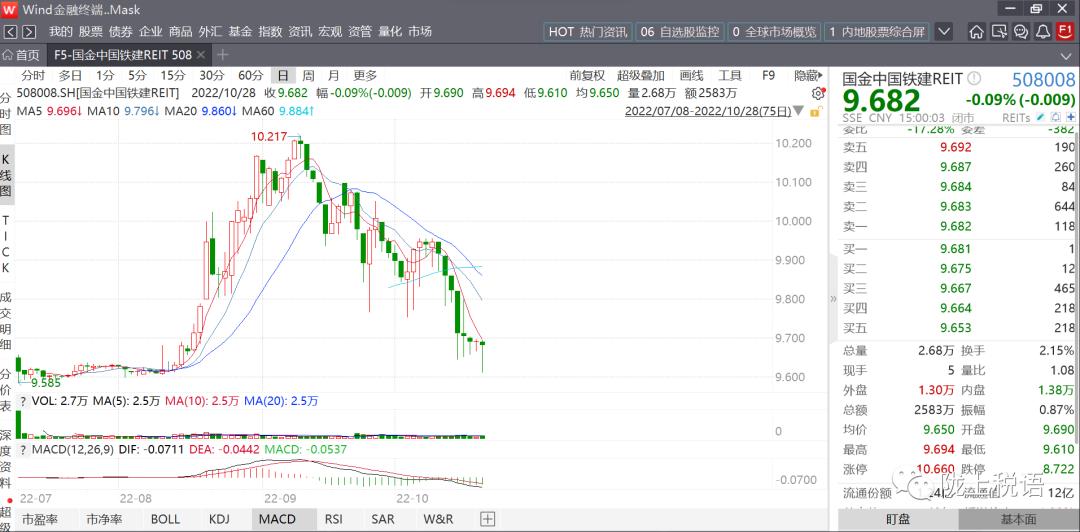Open the 前复权 adjustment dropdown
1080x532 pixels.
(x=587, y=76)
